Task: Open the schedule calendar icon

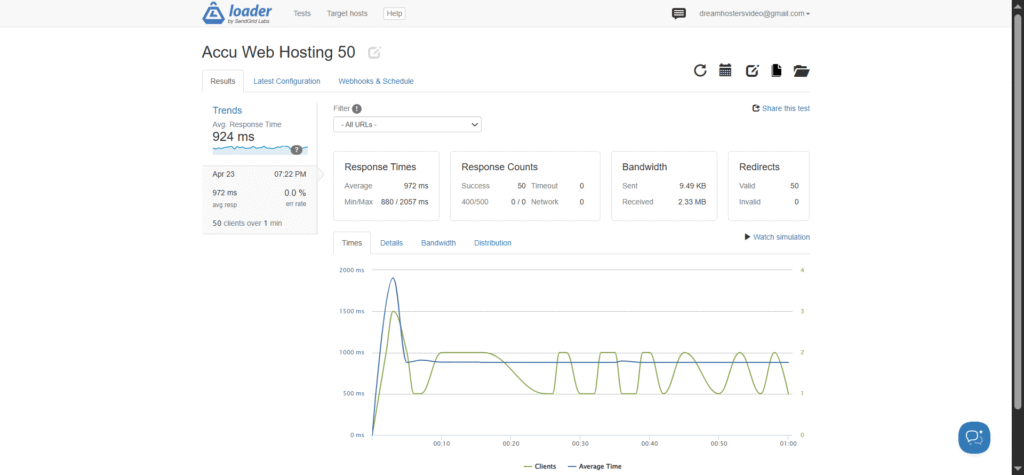Action: tap(725, 71)
